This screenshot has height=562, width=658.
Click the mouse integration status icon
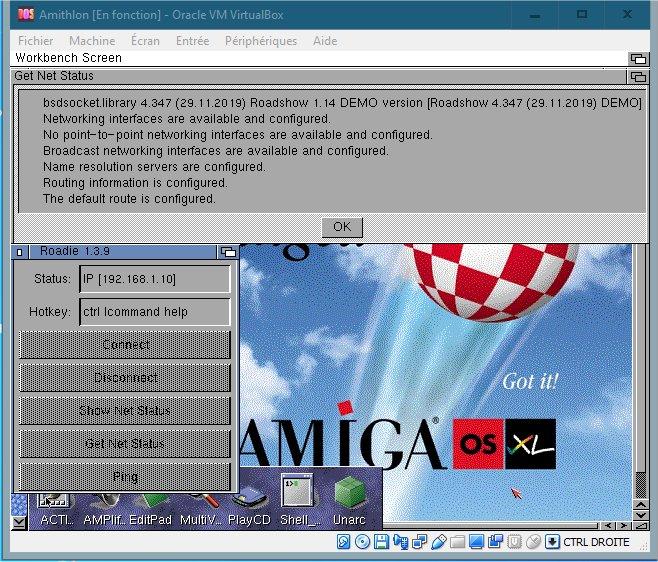(x=533, y=542)
